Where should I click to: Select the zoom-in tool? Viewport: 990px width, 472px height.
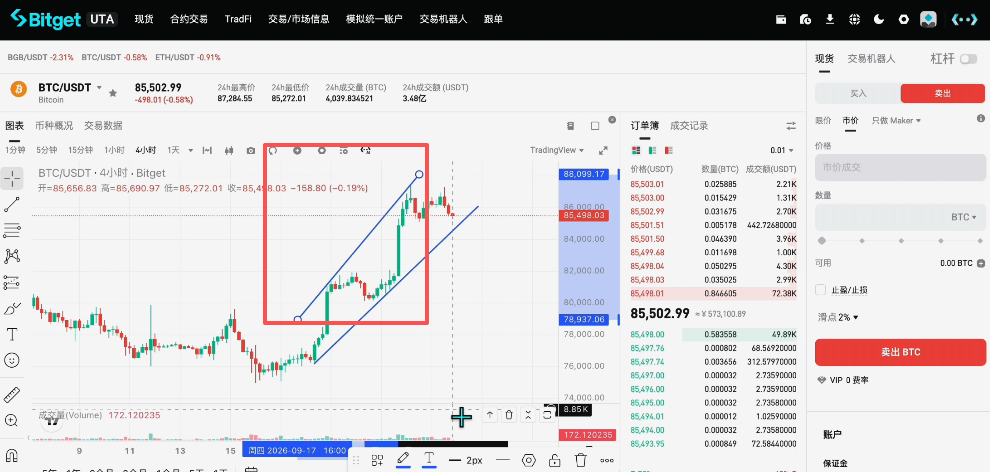(12, 420)
